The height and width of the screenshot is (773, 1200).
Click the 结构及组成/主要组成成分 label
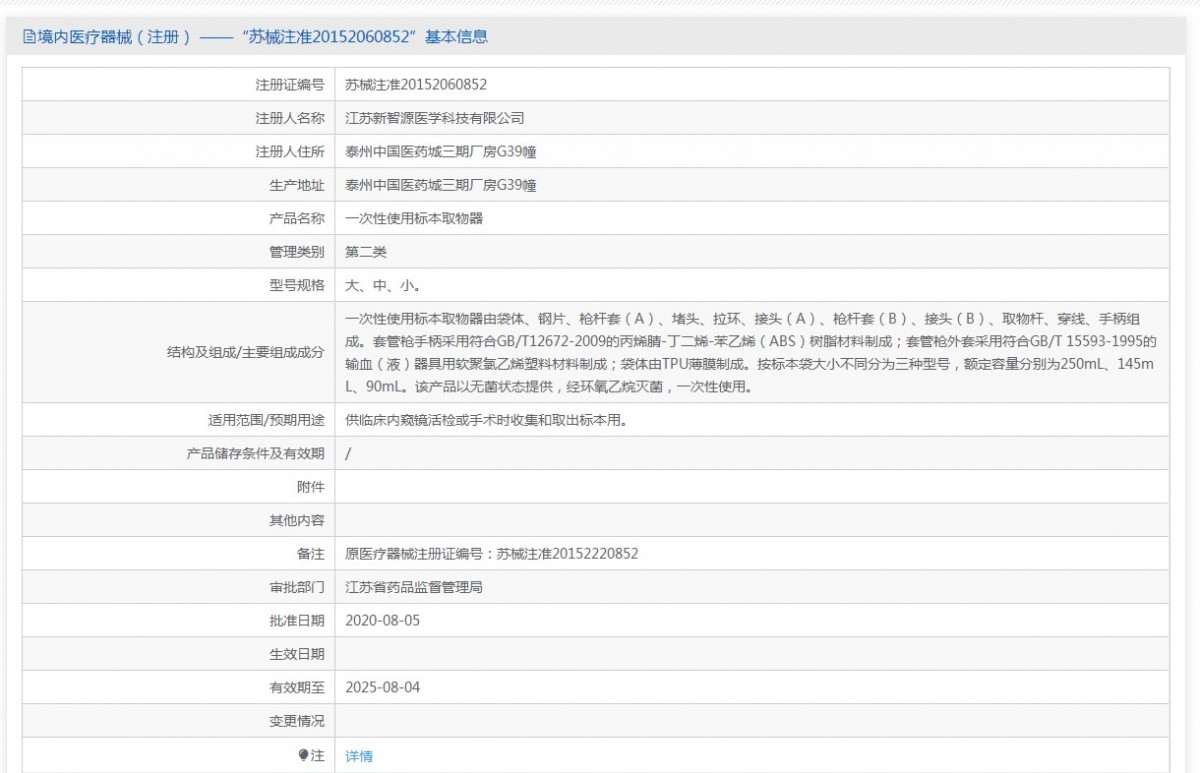(246, 352)
